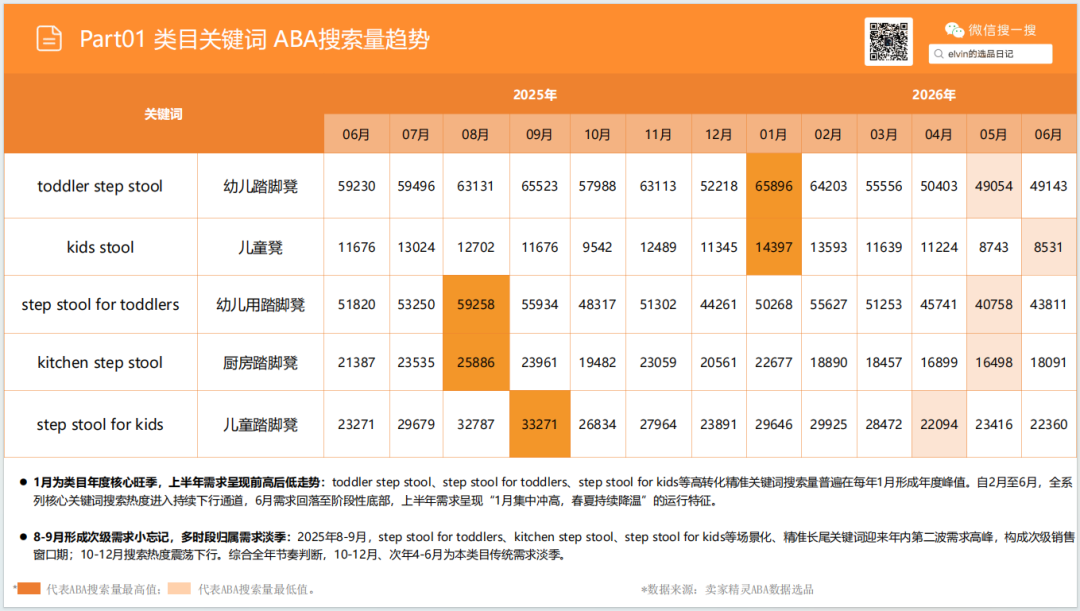Click highlighted peak cell 14397

pos(773,247)
